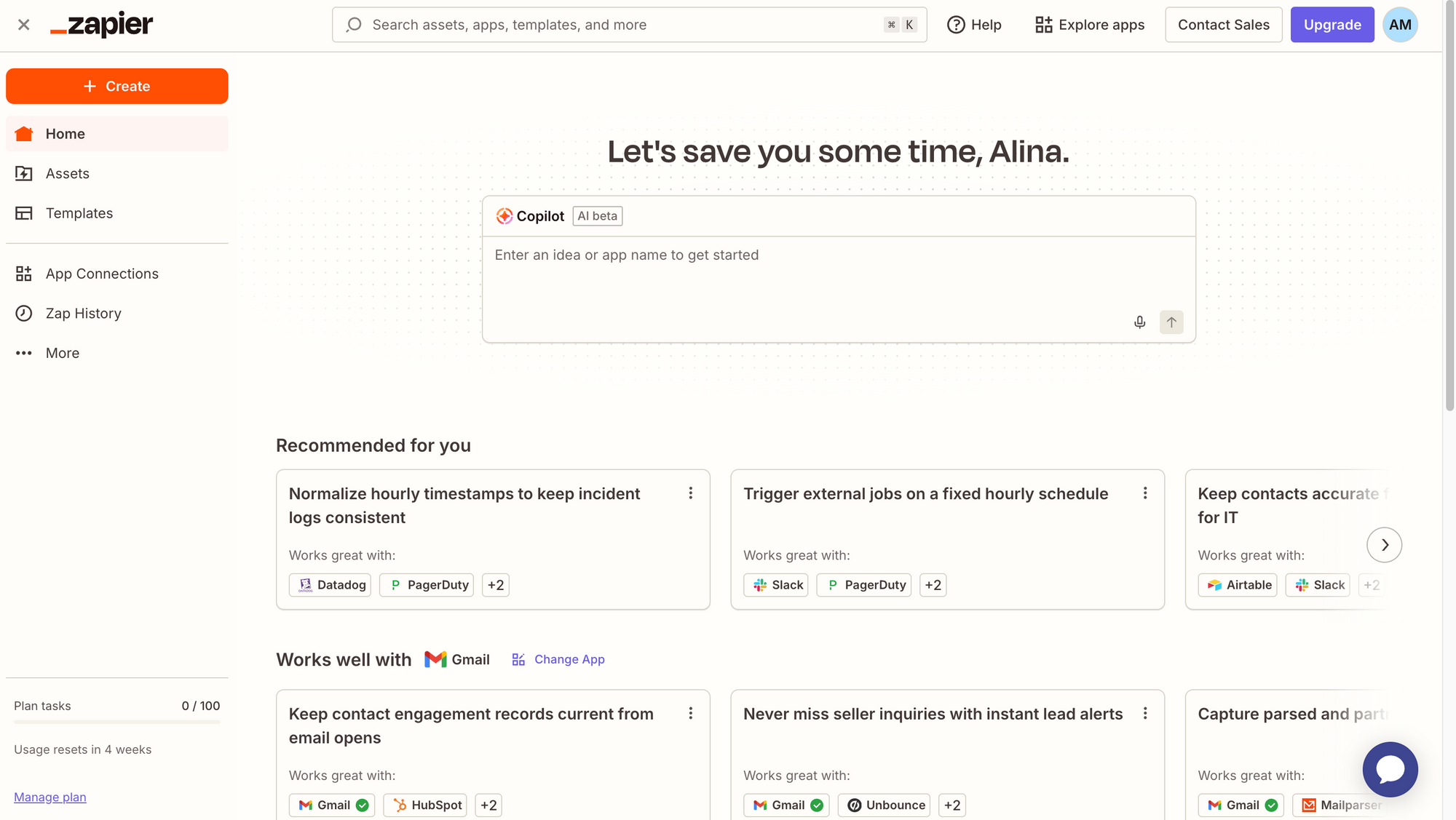The height and width of the screenshot is (820, 1456).
Task: Open Templates in the sidebar
Action: (x=116, y=213)
